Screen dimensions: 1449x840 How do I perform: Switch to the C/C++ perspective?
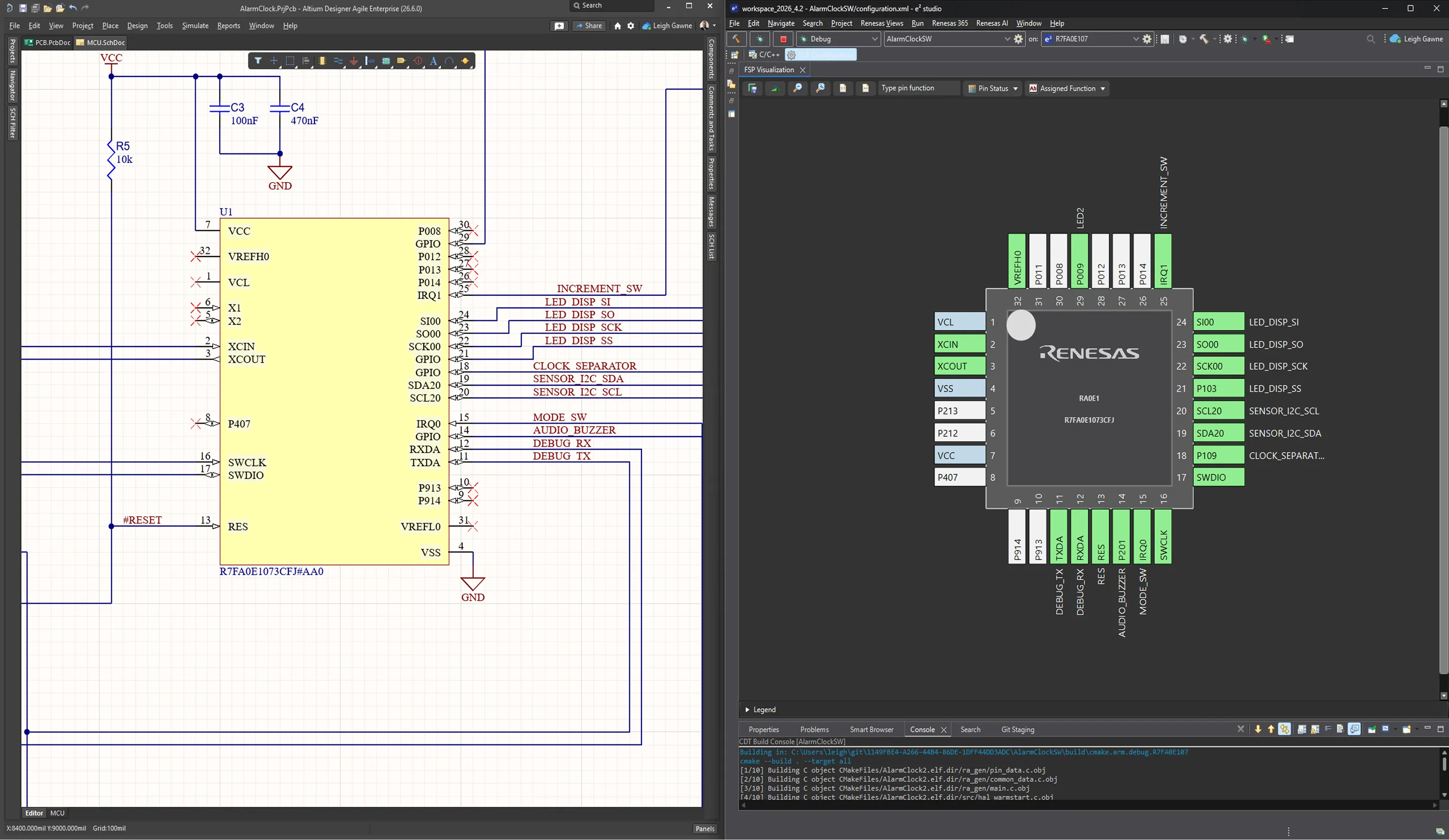click(764, 55)
